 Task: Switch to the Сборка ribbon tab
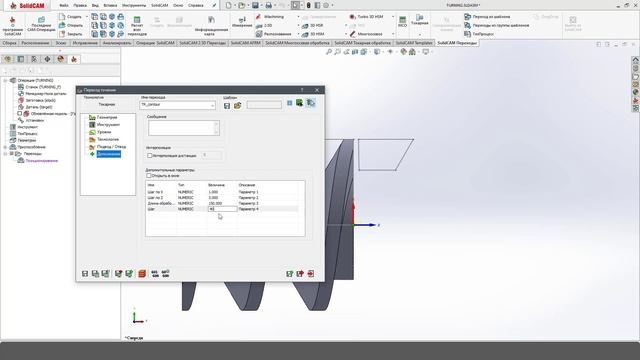pos(9,43)
